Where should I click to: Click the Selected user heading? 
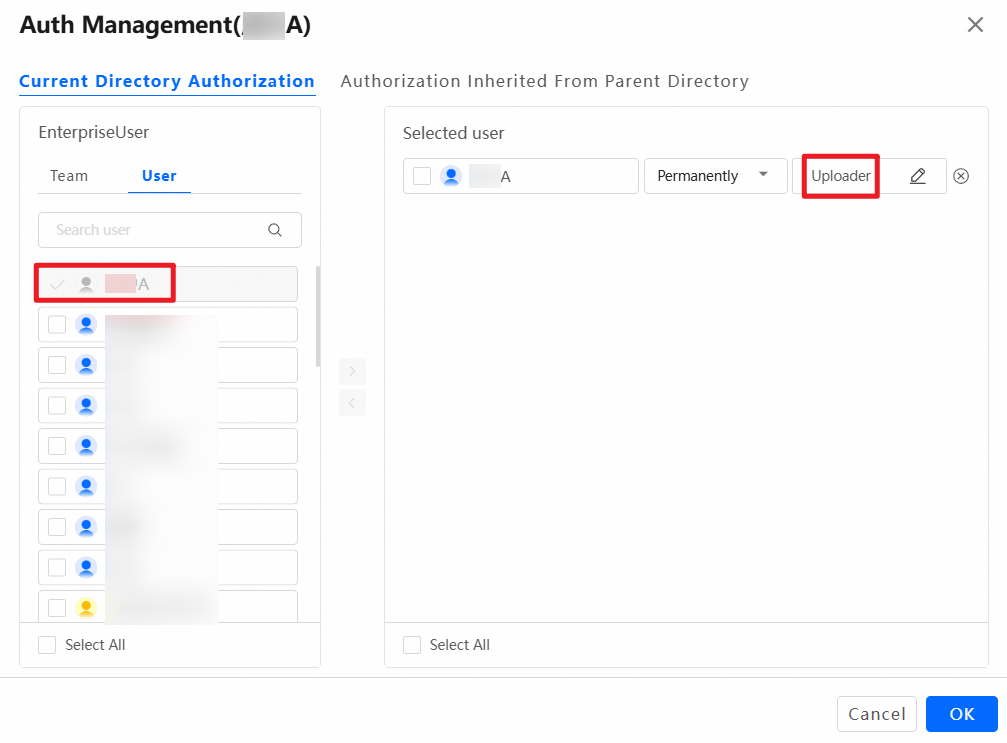453,133
